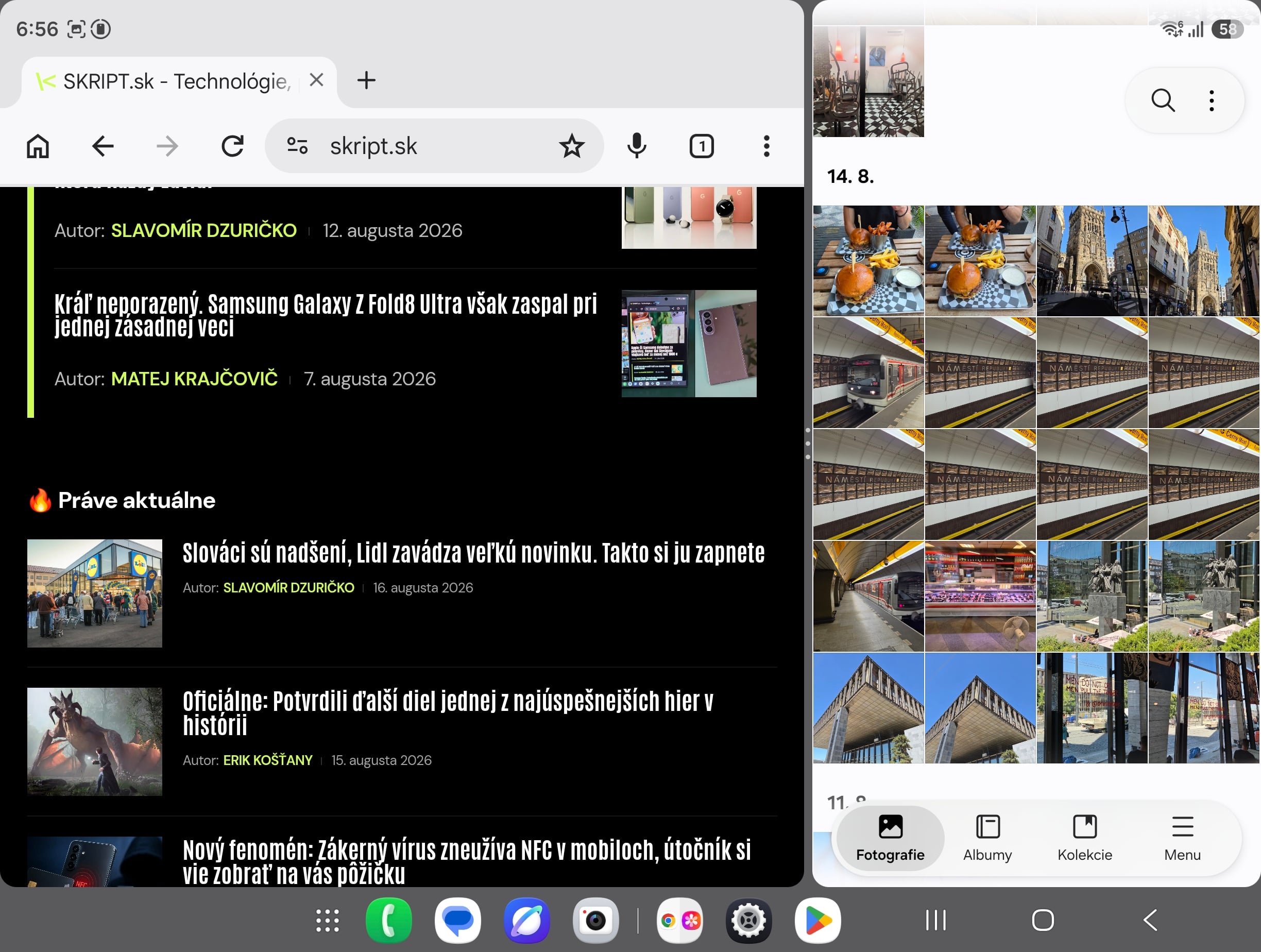Open the screen recording status icon

[100, 28]
